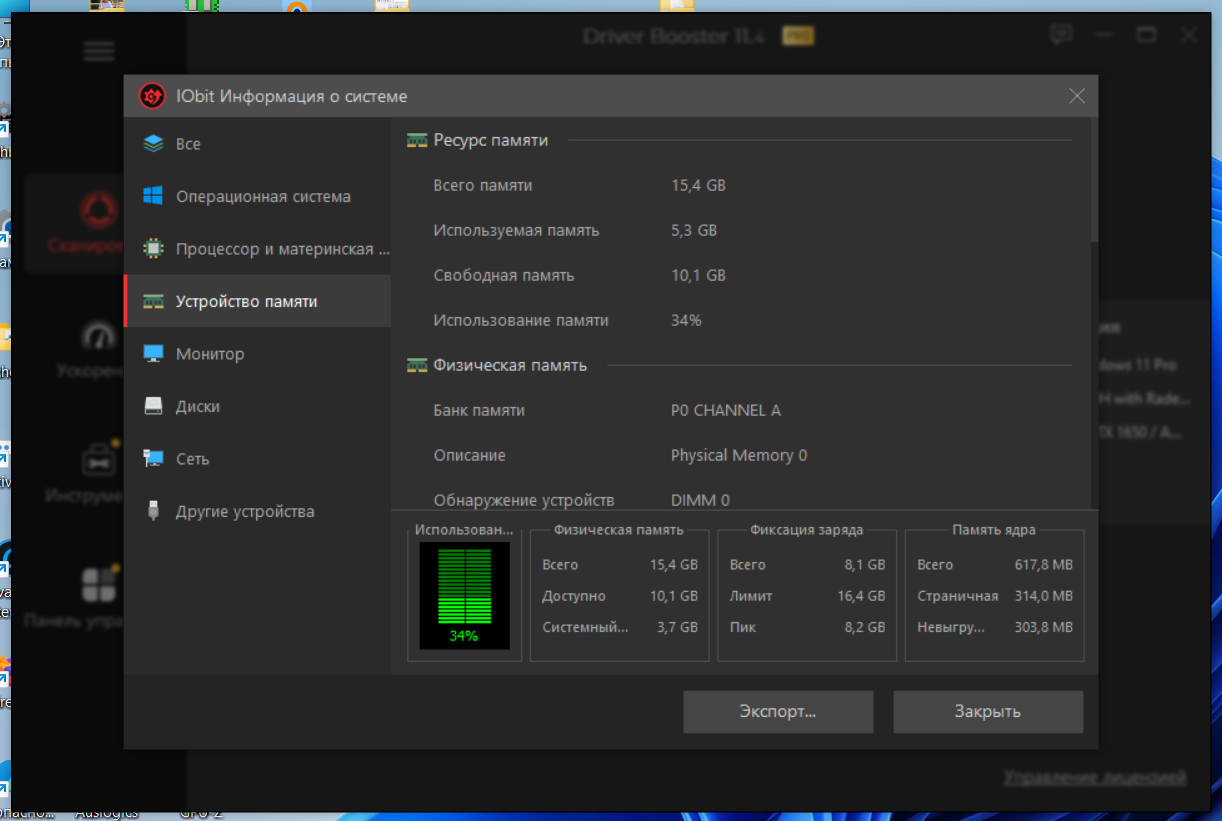Switch to 'Монитор' section
Image resolution: width=1222 pixels, height=821 pixels.
[257, 354]
